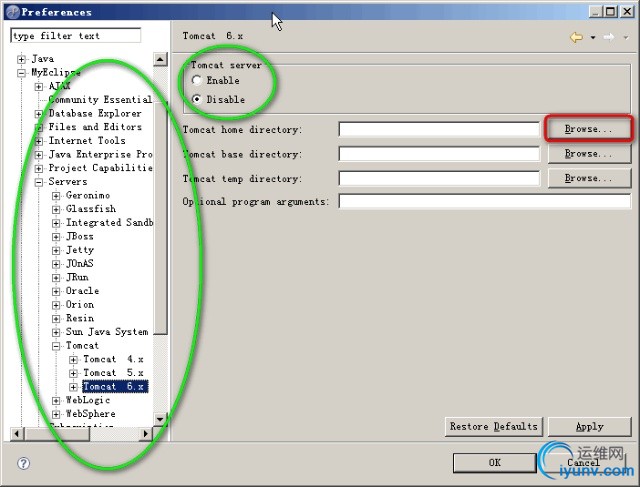This screenshot has height=487, width=640.
Task: Expand the AJAX tree node
Action: (39, 87)
